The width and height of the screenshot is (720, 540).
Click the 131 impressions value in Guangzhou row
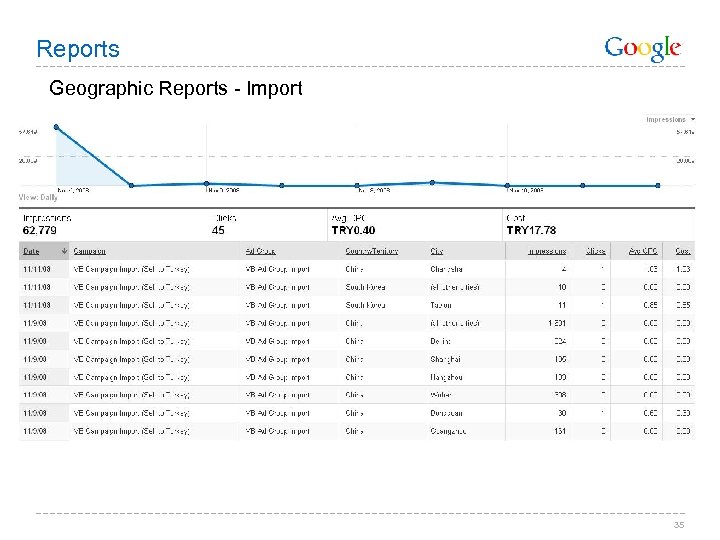560,431
